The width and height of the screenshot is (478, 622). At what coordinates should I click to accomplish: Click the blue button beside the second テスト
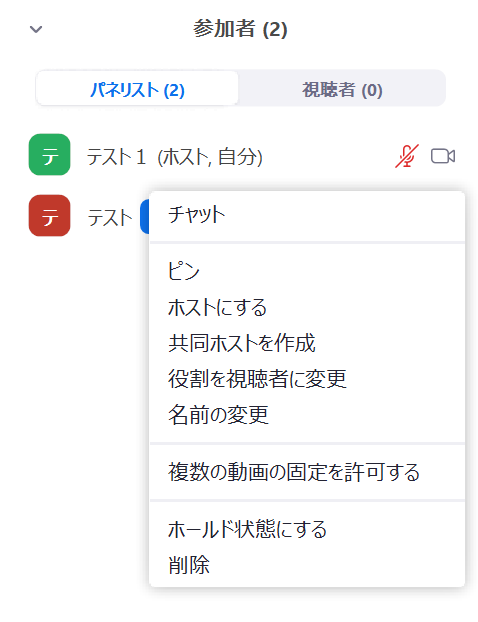tap(145, 217)
